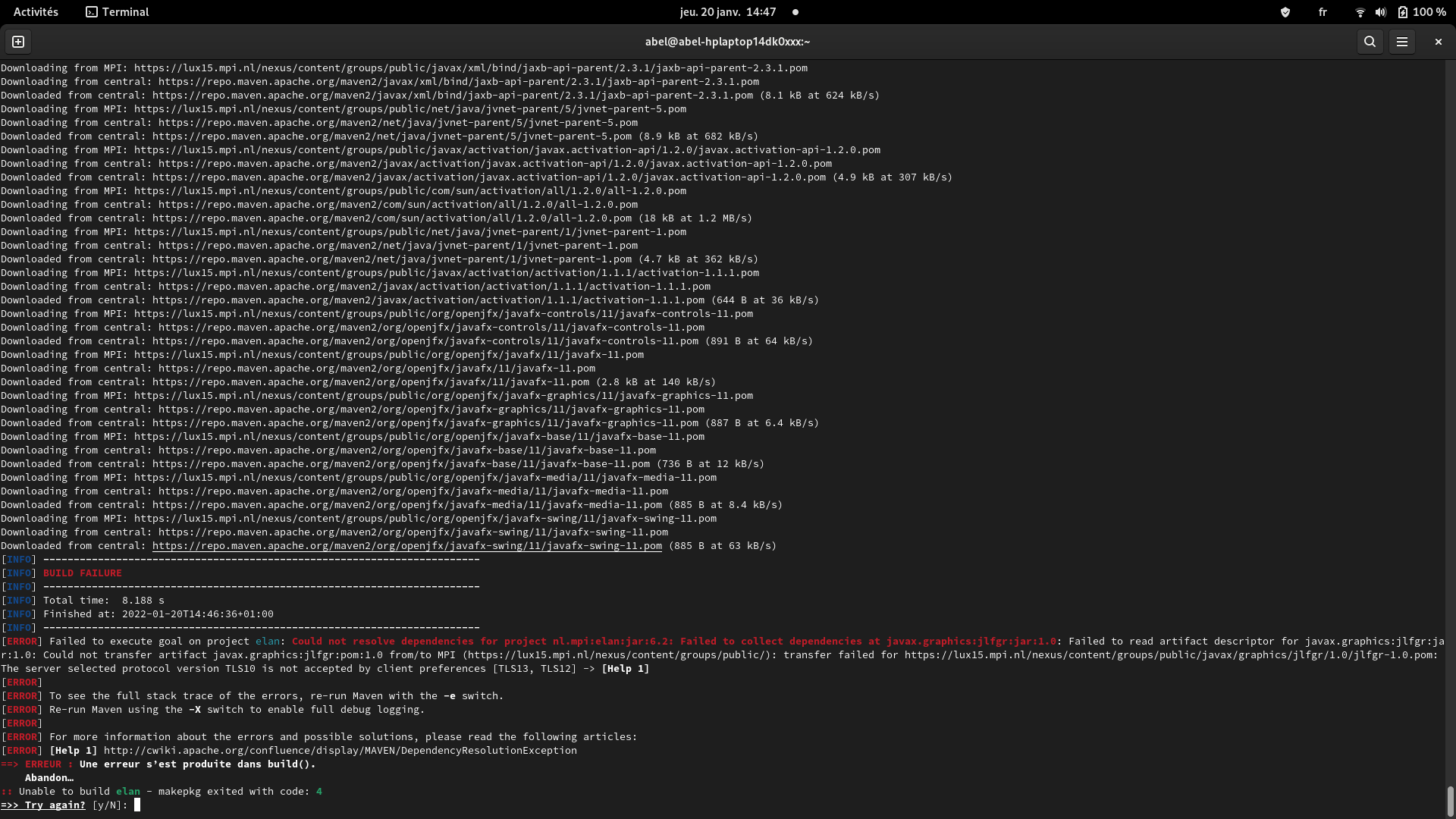The width and height of the screenshot is (1456, 819).
Task: Click the shield icon in top bar
Action: [x=1285, y=12]
